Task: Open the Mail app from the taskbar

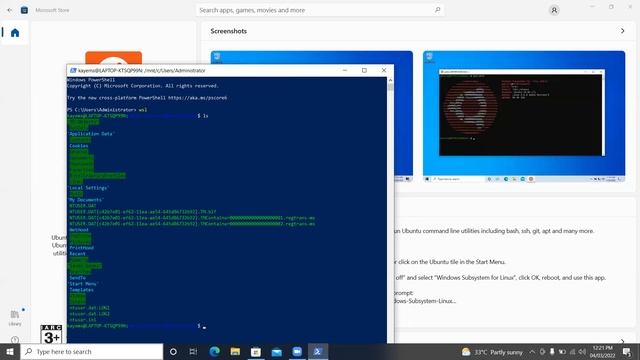Action: (277, 351)
